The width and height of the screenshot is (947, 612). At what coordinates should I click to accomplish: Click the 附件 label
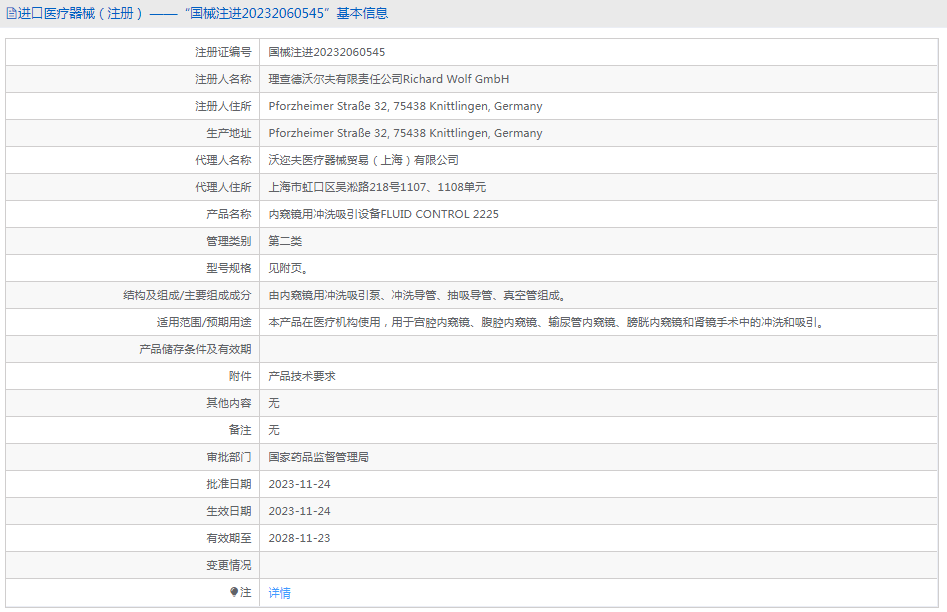click(x=240, y=376)
